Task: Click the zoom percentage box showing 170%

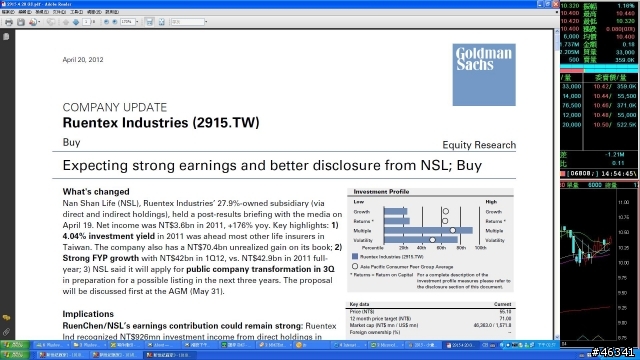Action: [127, 22]
